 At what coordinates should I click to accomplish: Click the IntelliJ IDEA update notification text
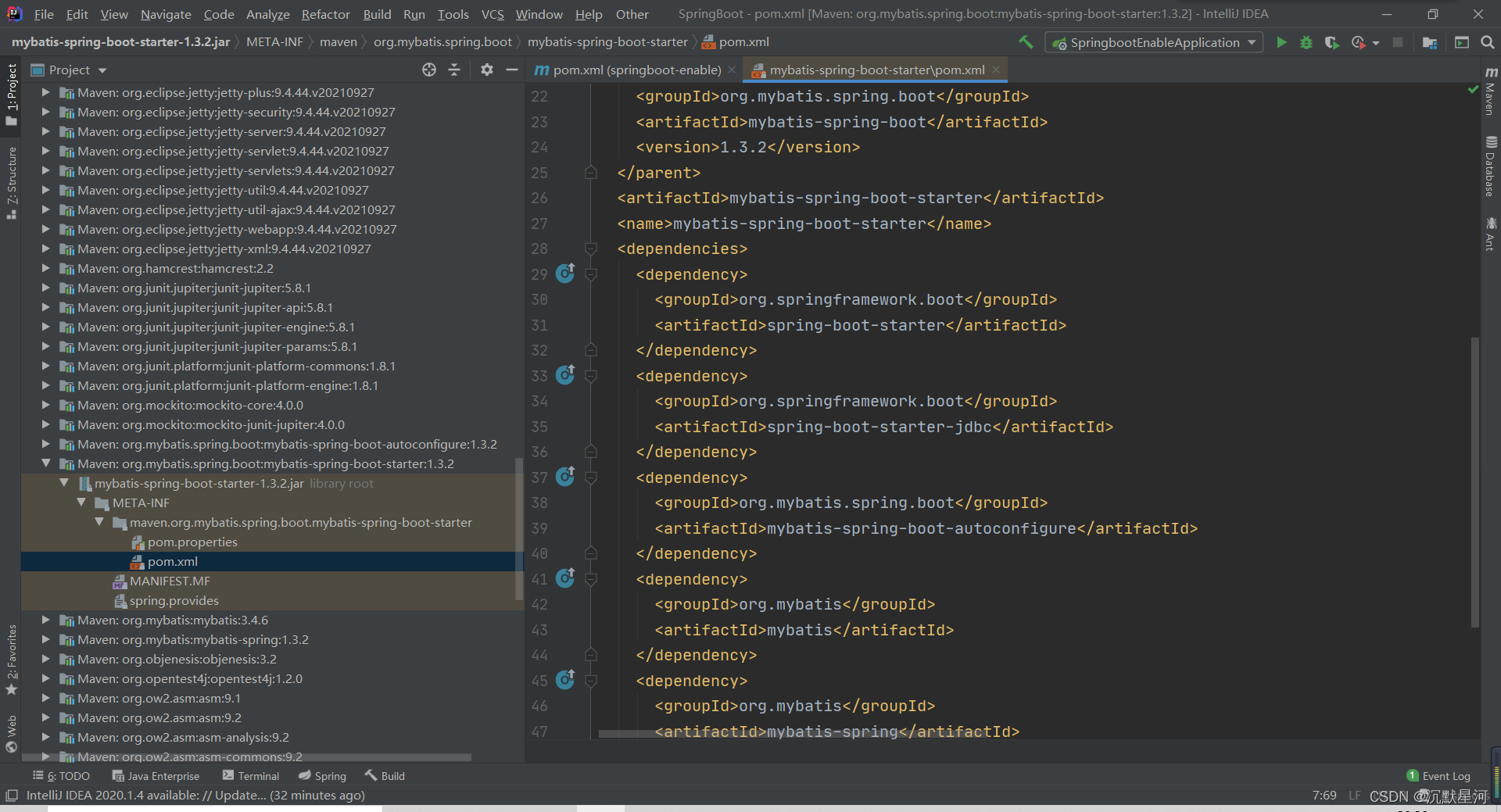pyautogui.click(x=195, y=796)
